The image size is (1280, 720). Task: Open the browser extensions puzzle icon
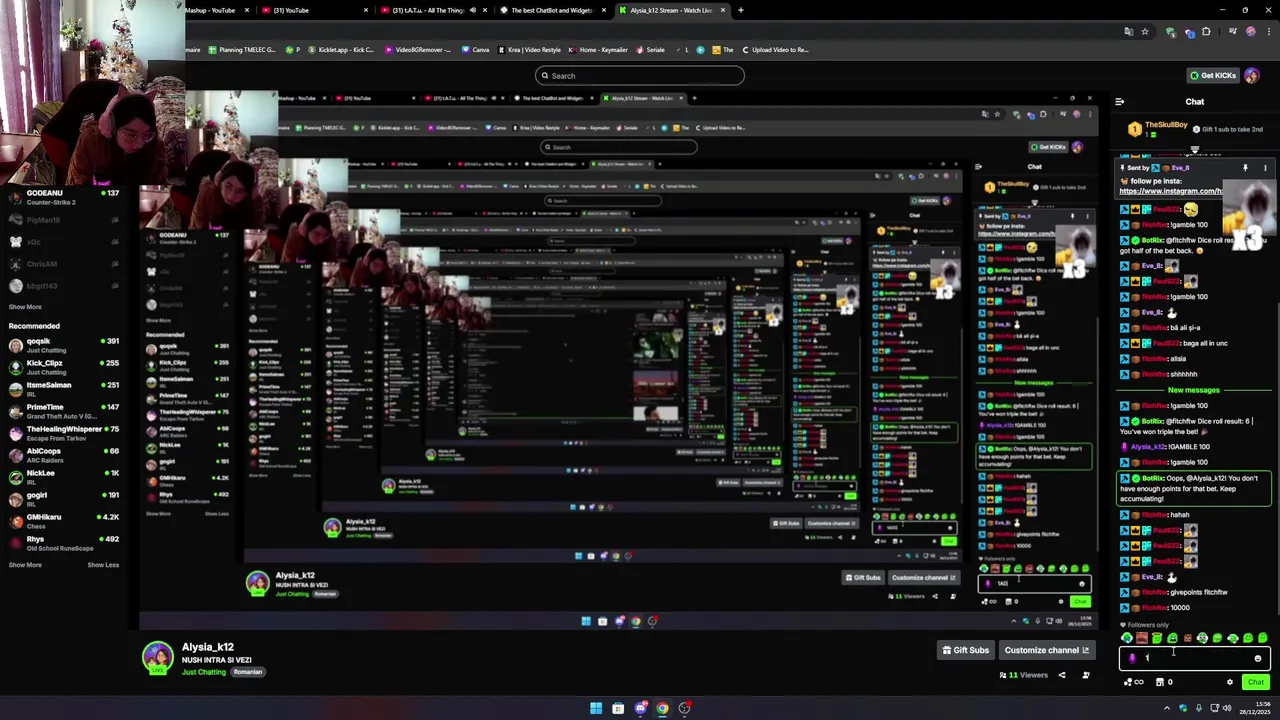(1206, 32)
